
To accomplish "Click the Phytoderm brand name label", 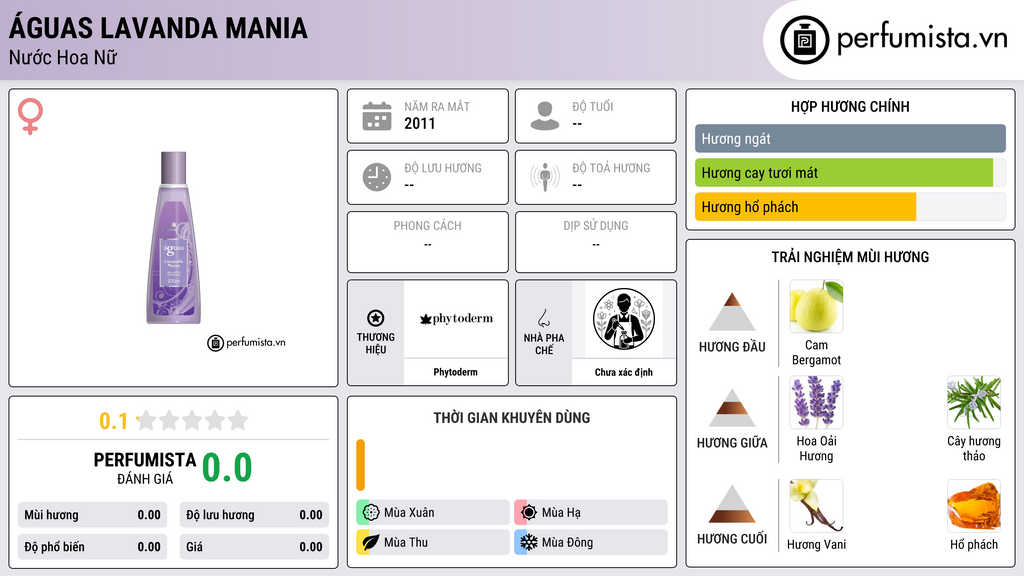I will point(455,372).
